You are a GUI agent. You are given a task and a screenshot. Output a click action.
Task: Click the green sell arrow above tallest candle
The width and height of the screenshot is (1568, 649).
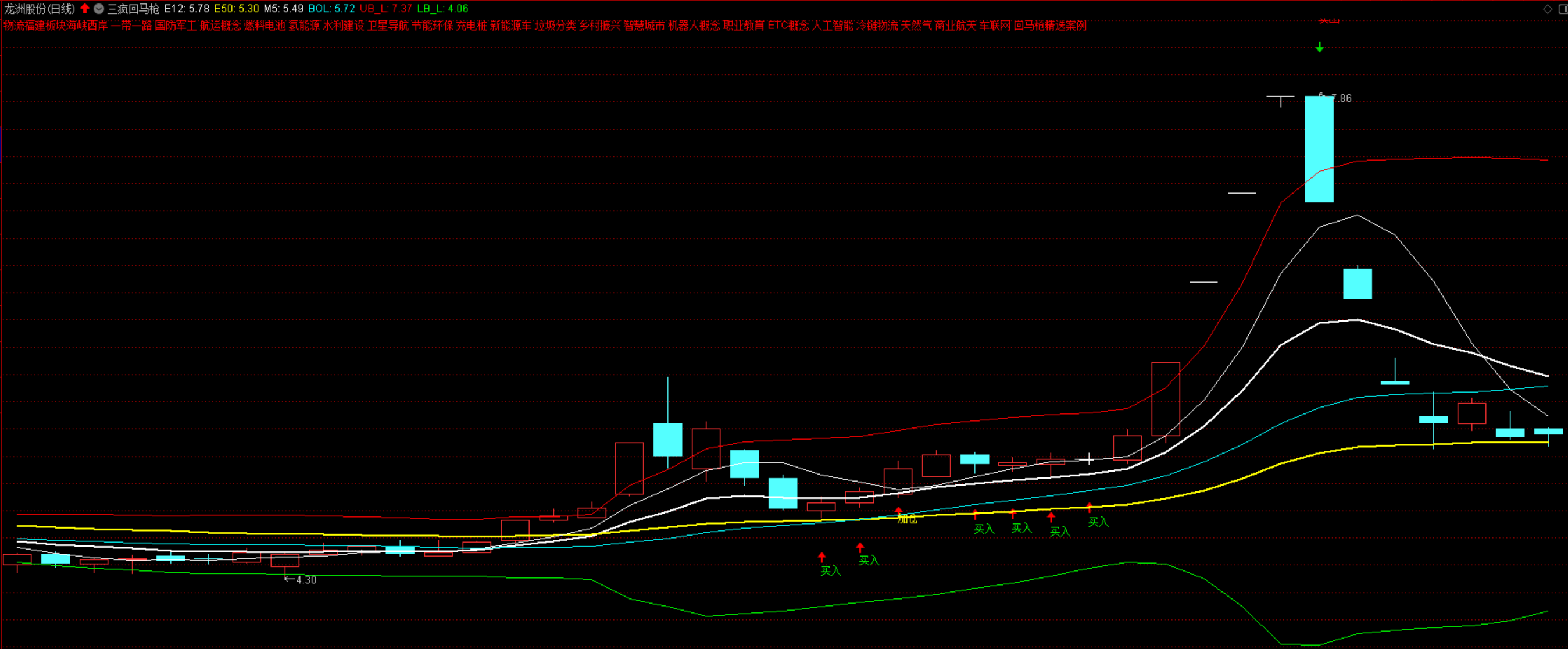tap(1319, 48)
